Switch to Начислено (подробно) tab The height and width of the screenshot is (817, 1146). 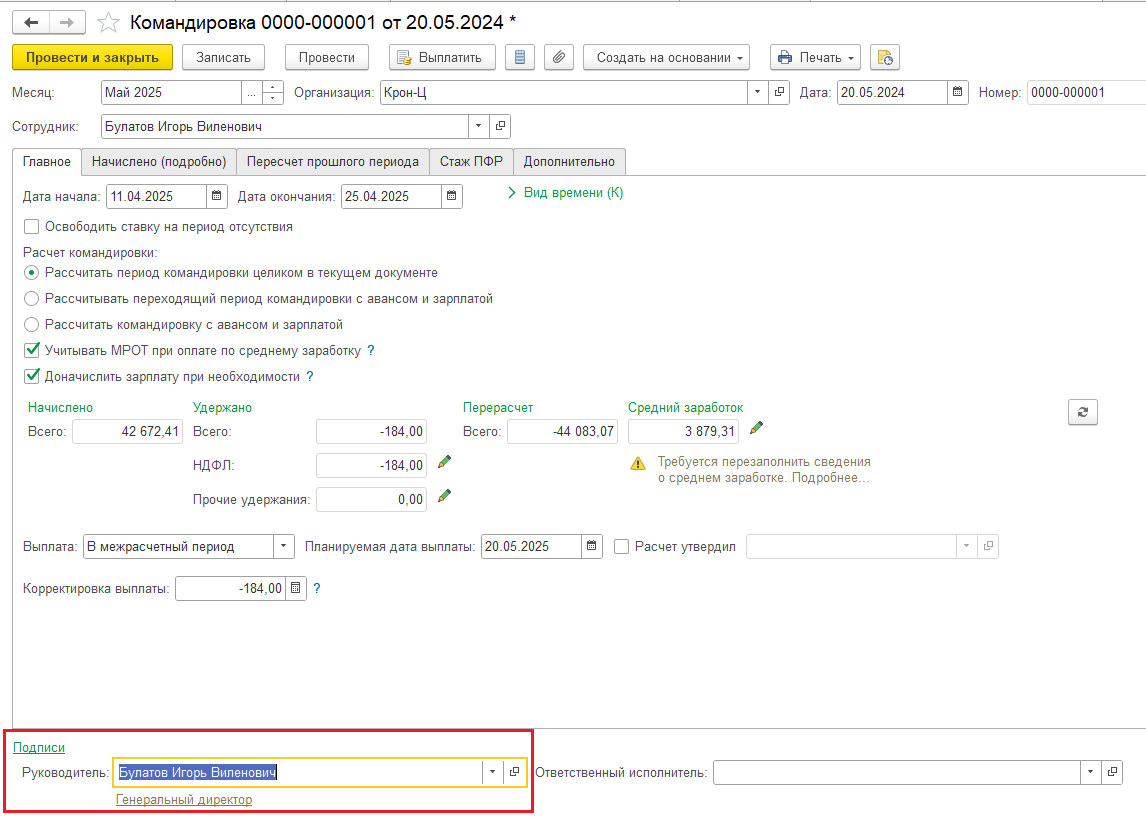[x=159, y=161]
